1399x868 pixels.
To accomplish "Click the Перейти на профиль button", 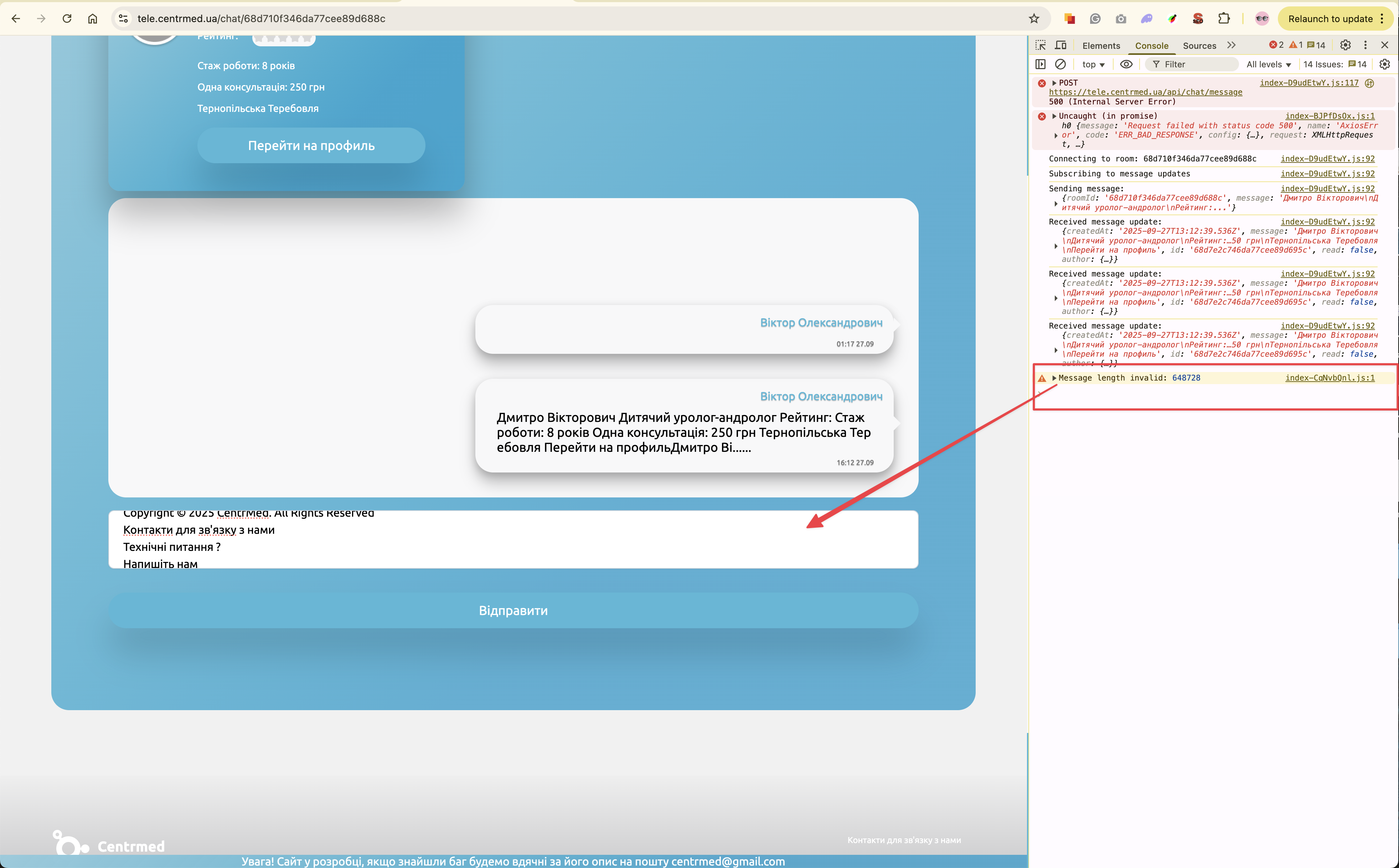I will coord(311,146).
